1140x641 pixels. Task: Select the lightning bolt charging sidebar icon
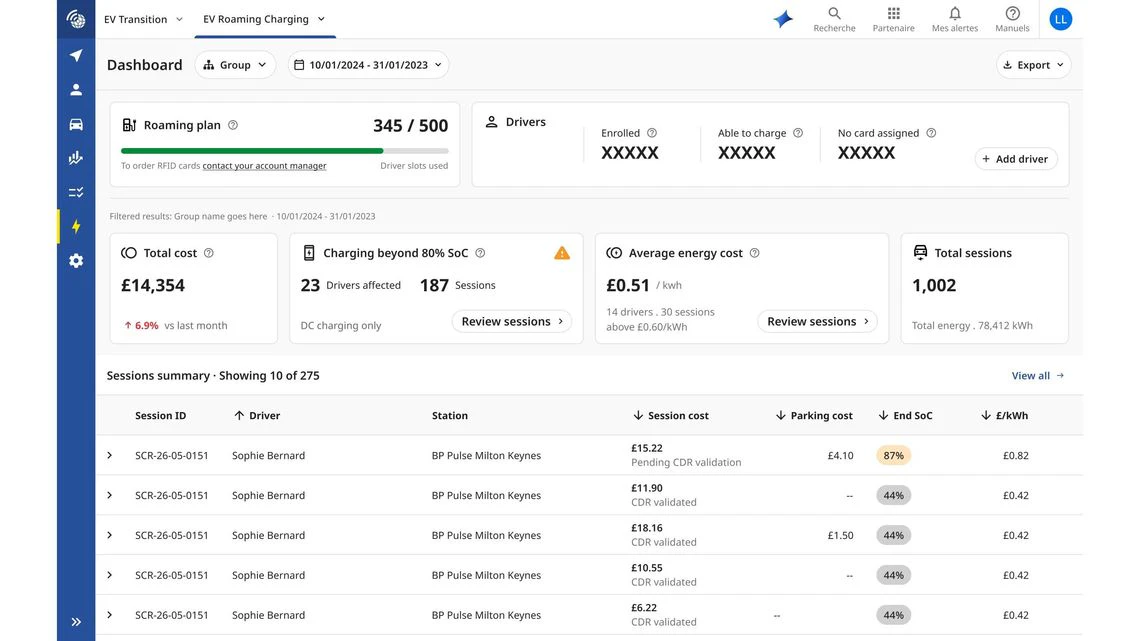point(76,226)
